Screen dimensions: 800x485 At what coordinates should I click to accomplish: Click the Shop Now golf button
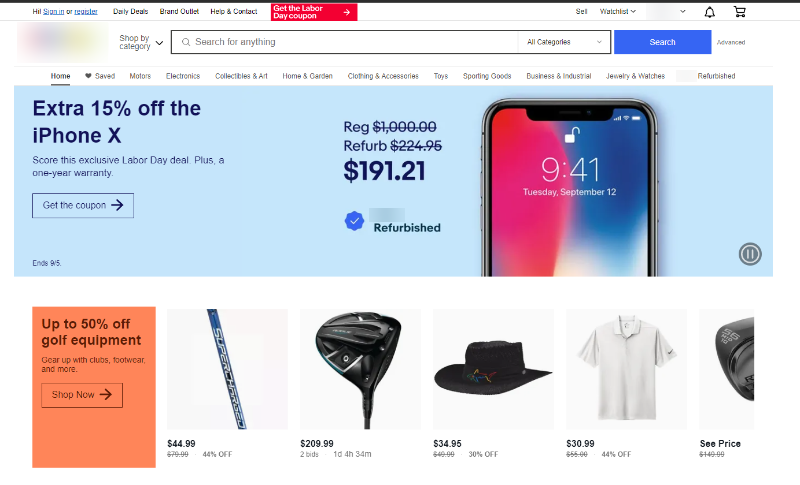(x=82, y=395)
